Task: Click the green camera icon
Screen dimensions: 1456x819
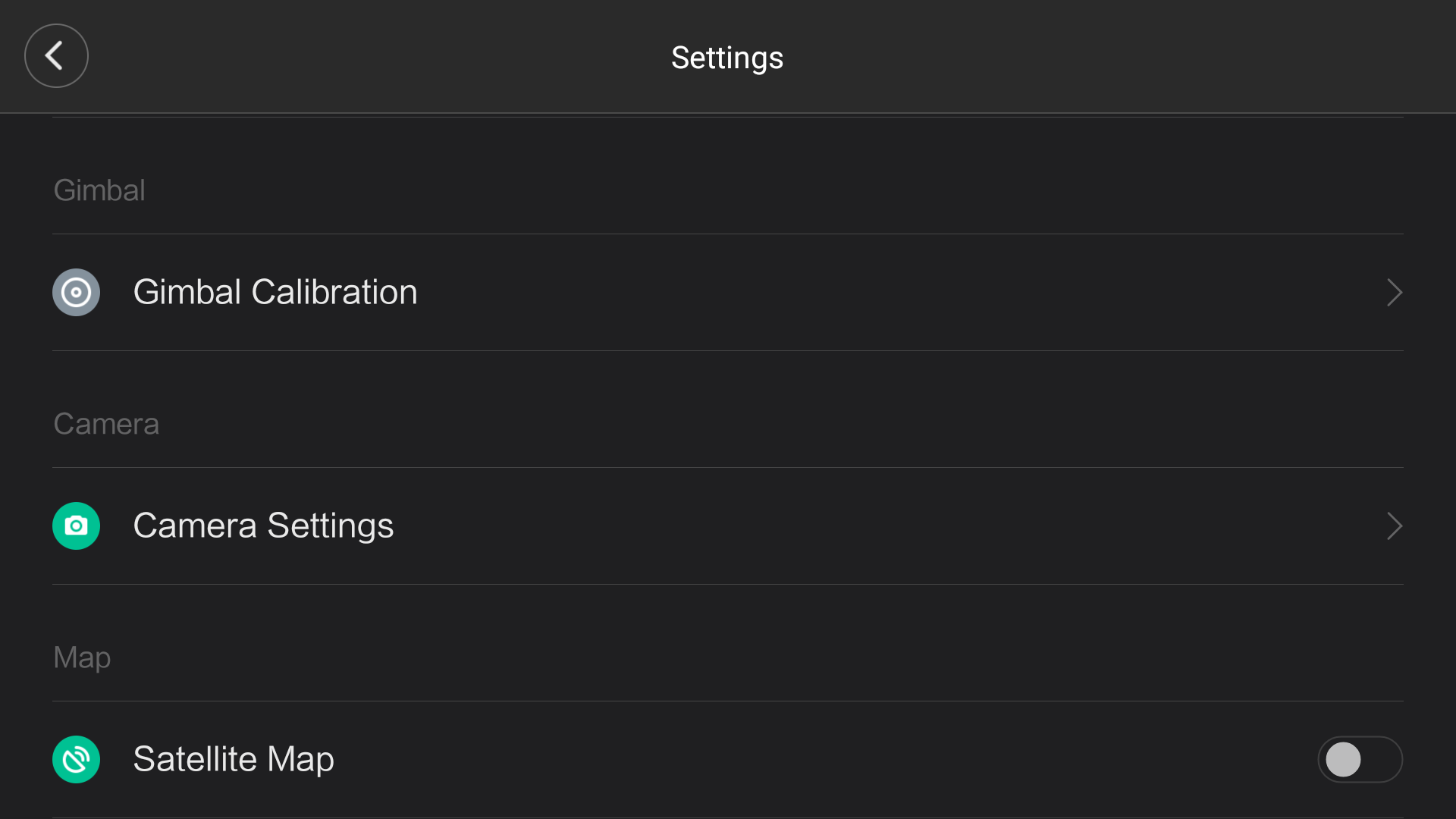Action: (x=76, y=526)
